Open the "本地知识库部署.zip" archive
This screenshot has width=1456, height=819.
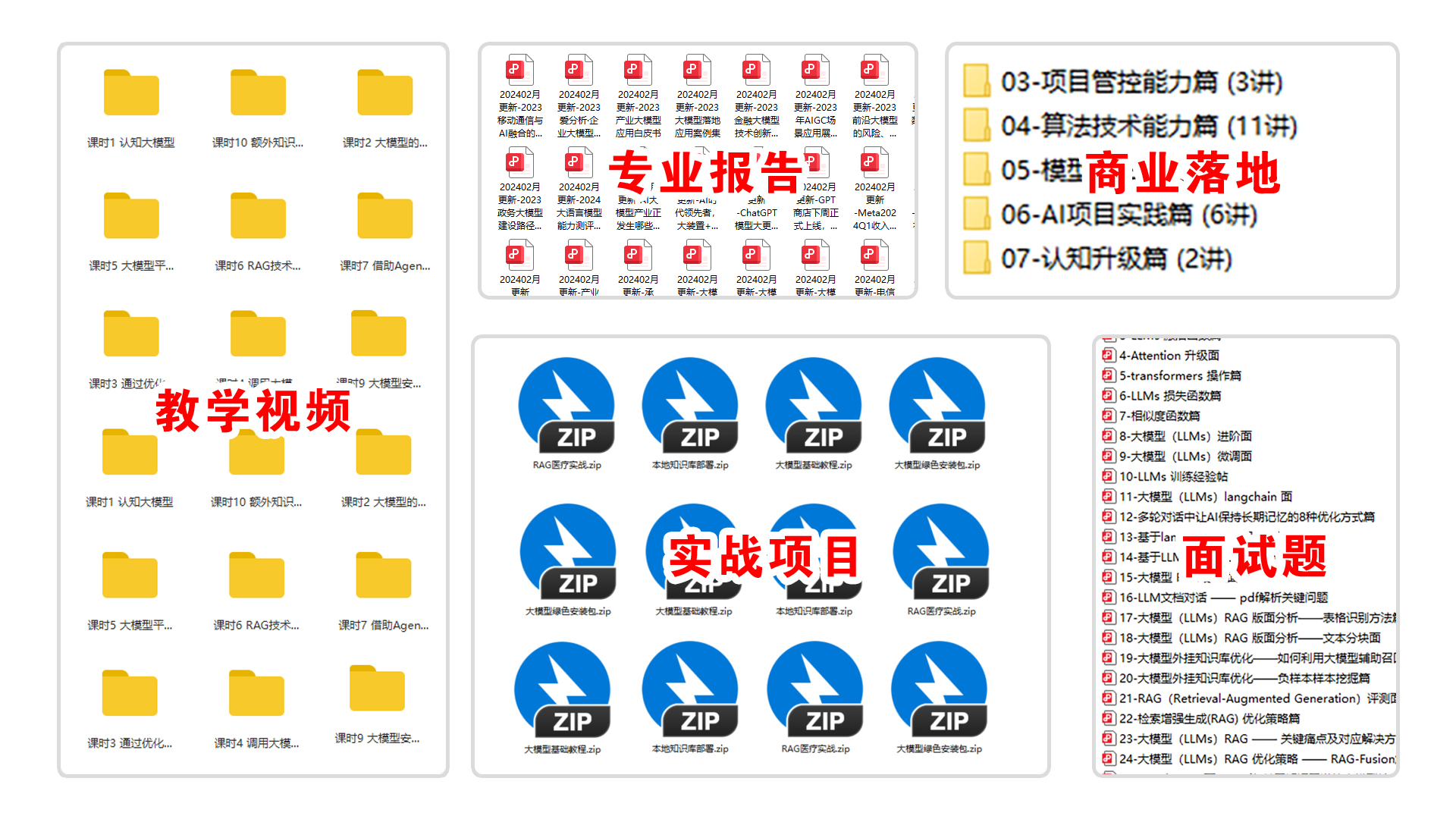(x=690, y=408)
